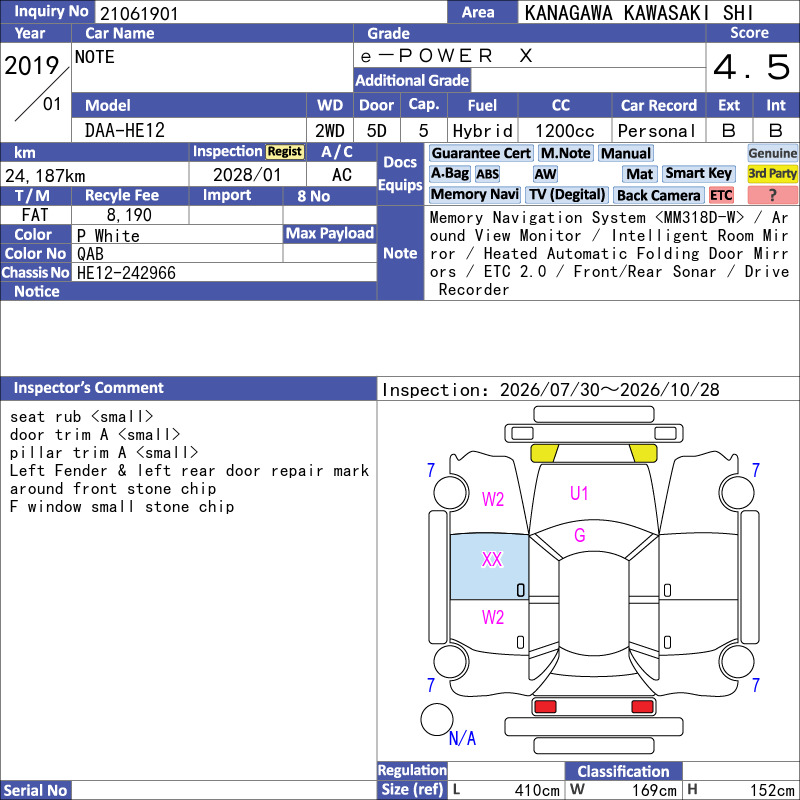Click the Inquiry No value 21061901

point(139,13)
